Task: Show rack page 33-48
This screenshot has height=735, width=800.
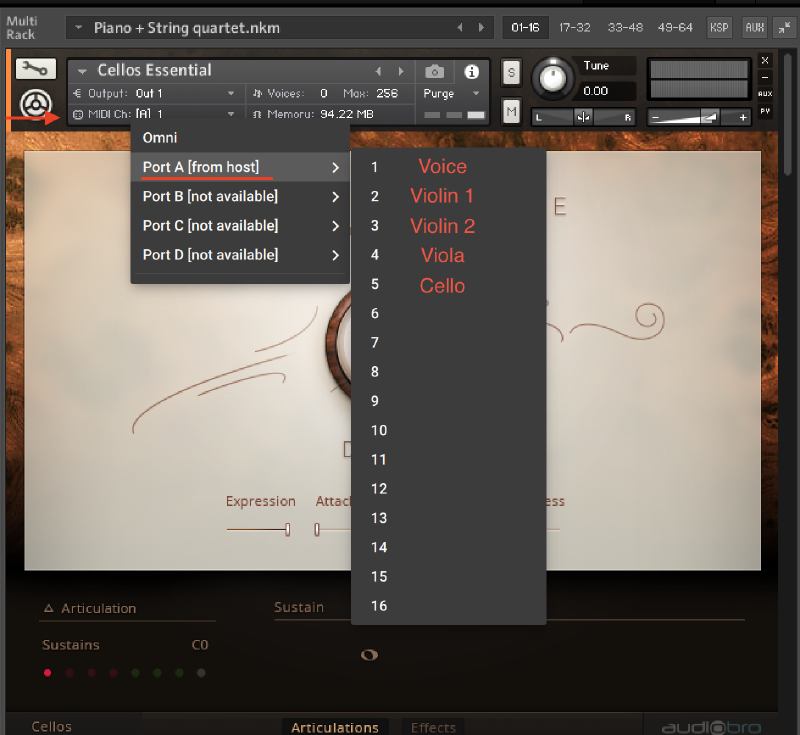Action: click(625, 28)
